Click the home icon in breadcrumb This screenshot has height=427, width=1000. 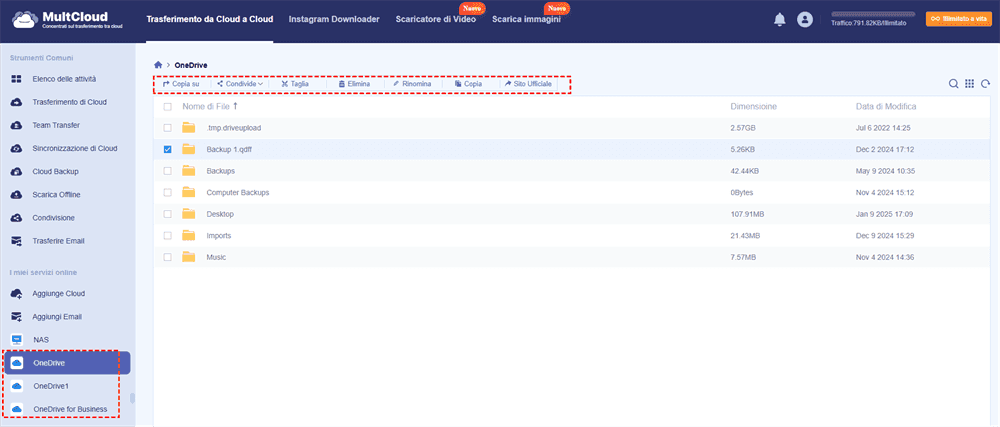point(158,65)
